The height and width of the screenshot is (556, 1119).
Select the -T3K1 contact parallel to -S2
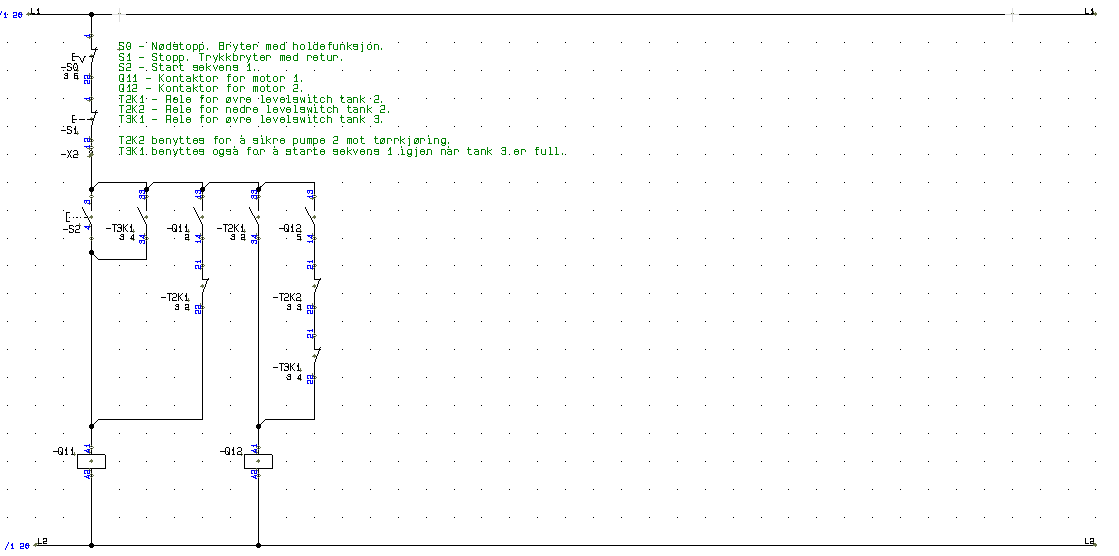[144, 216]
